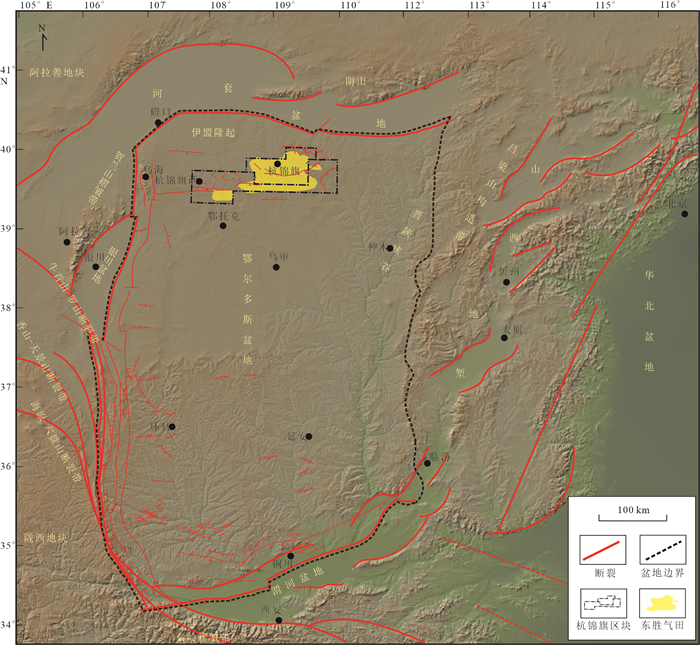
Task: Click the 阿拉 city marker dot near Helan Mountain
Action: pos(67,242)
